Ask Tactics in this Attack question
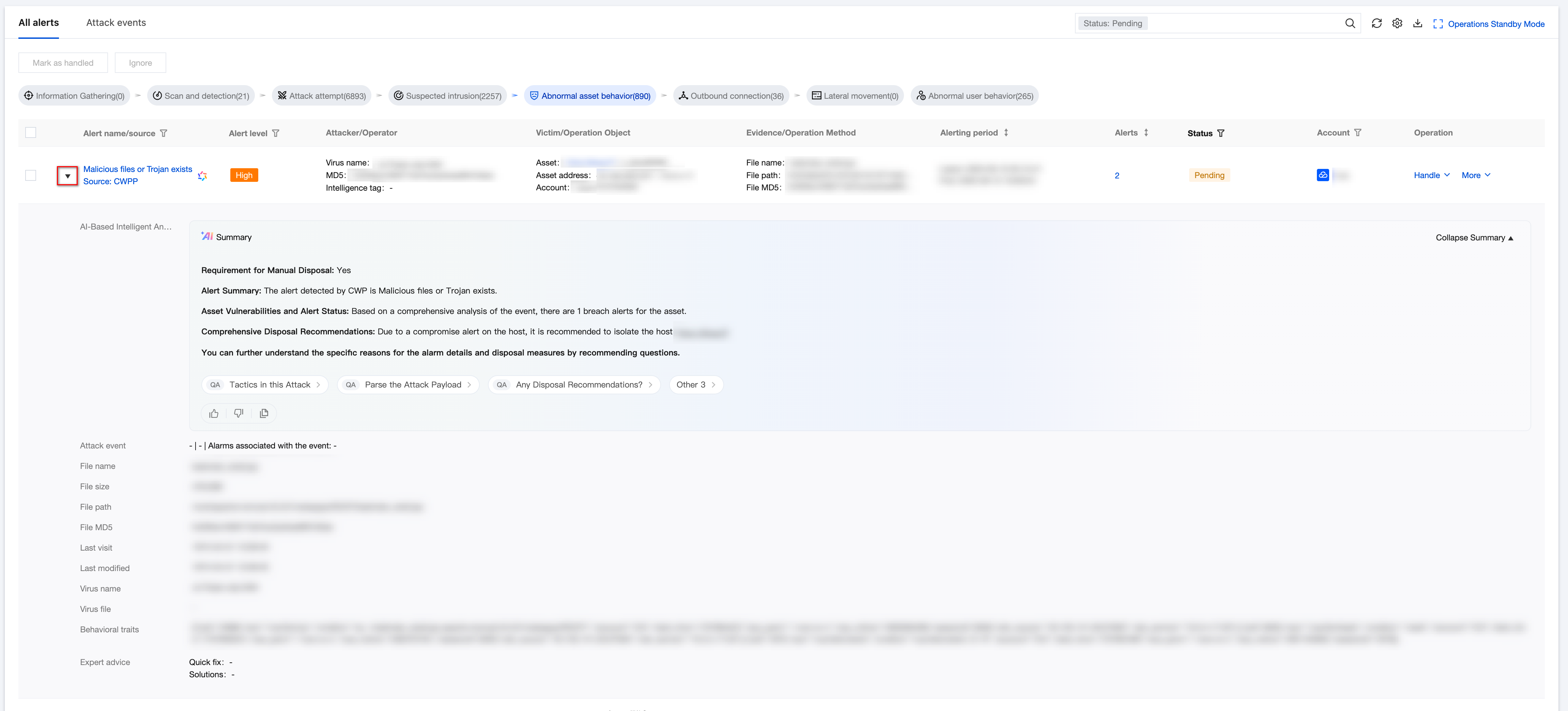Image resolution: width=1568 pixels, height=711 pixels. point(265,385)
